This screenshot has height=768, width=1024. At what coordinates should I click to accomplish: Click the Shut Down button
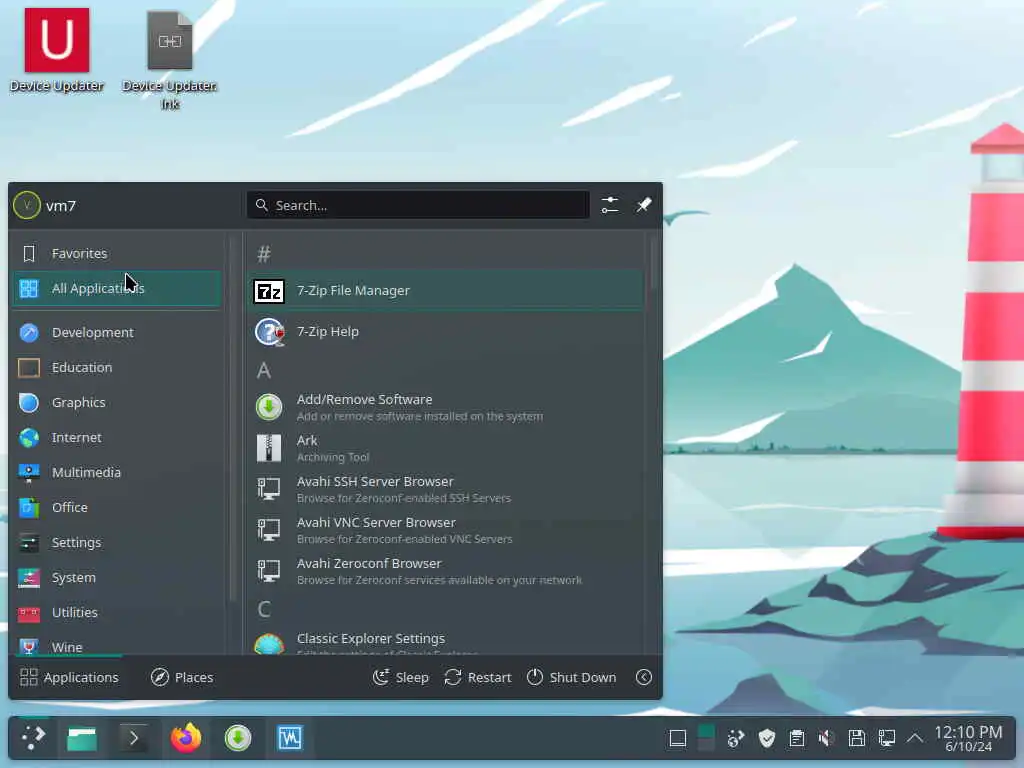click(x=571, y=677)
